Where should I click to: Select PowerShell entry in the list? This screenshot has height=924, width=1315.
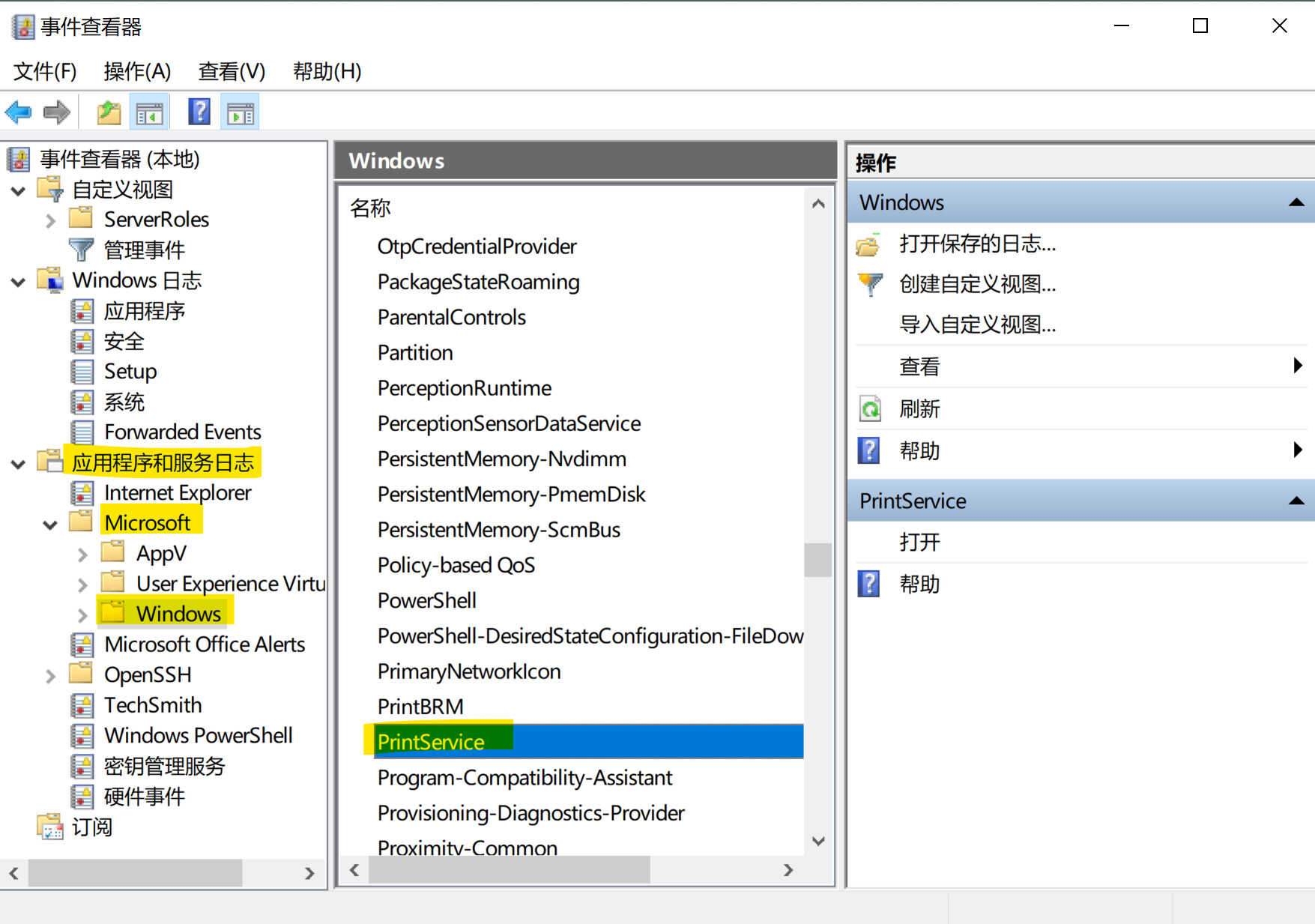point(427,600)
